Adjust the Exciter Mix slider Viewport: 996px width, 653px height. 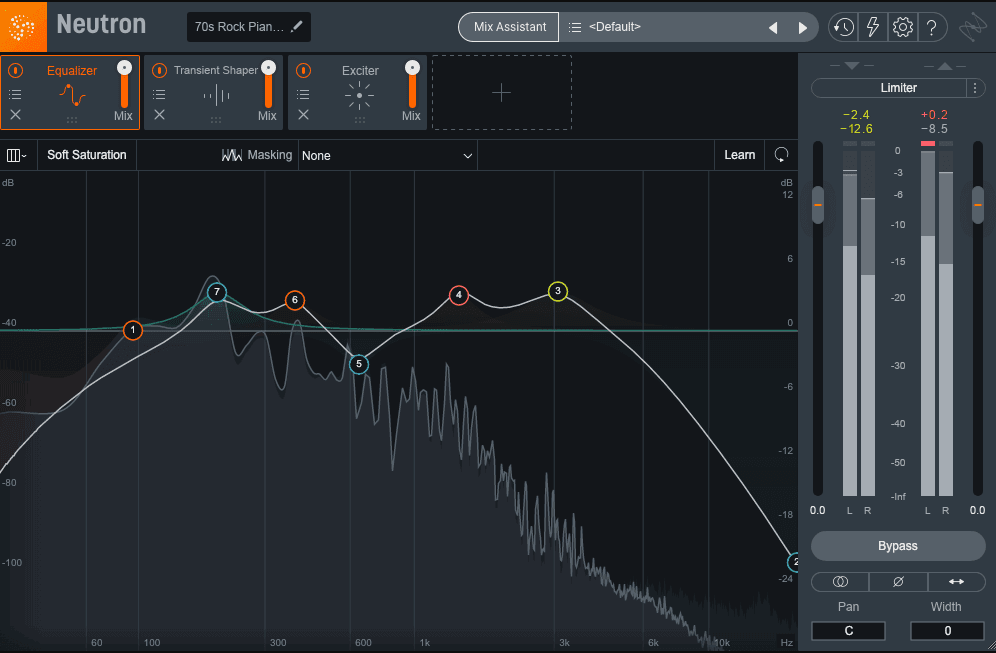[412, 86]
